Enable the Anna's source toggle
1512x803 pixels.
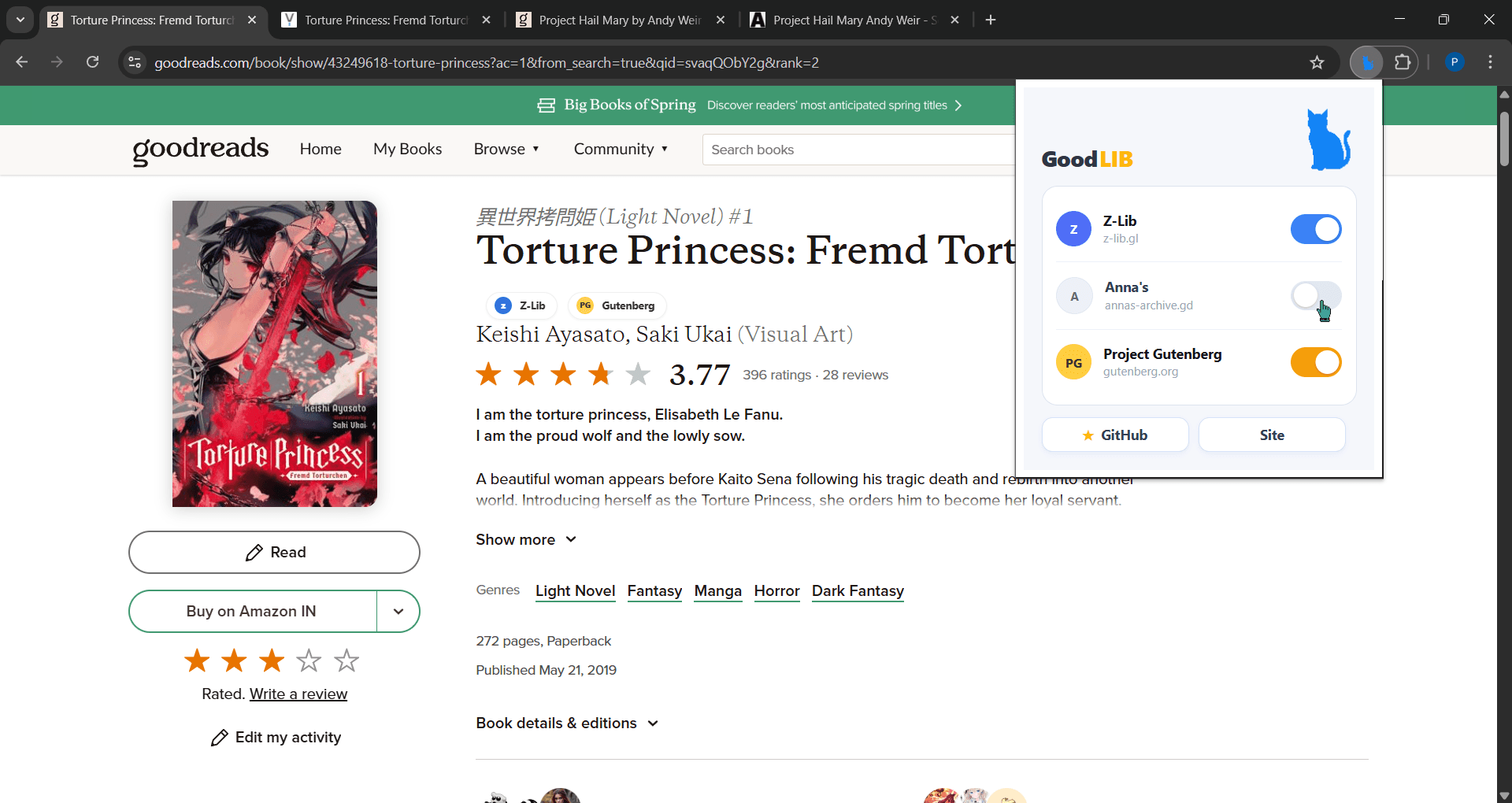coord(1314,295)
